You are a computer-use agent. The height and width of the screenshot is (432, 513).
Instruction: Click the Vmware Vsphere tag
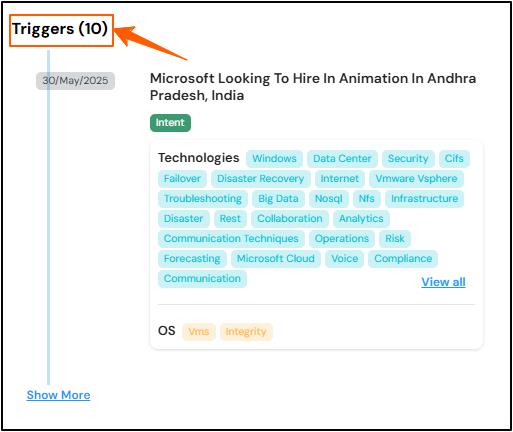416,179
